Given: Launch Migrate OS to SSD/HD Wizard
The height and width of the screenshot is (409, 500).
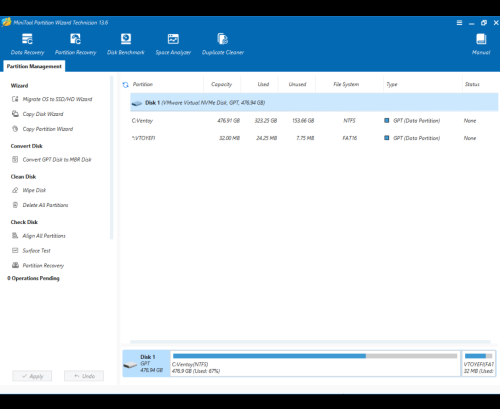Looking at the screenshot, I should coord(52,99).
